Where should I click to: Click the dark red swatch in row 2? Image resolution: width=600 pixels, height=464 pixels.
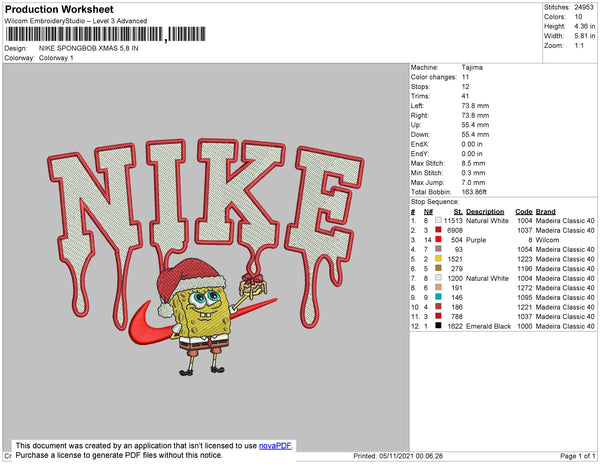[x=438, y=230]
